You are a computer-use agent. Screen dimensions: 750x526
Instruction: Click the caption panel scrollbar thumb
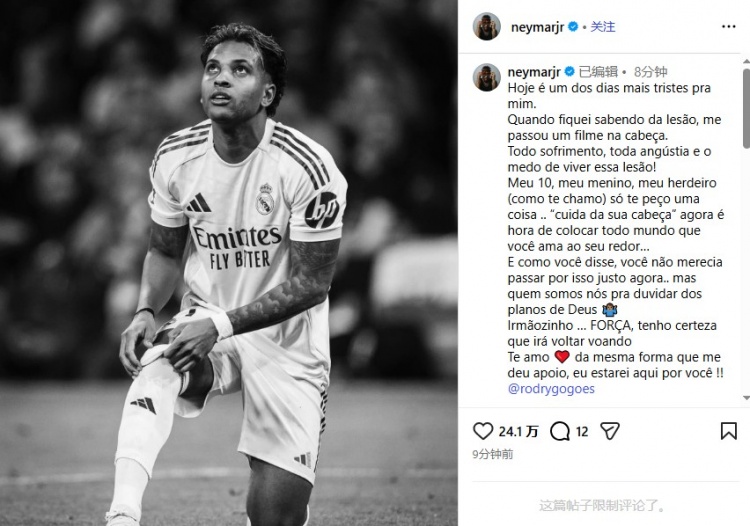[x=746, y=108]
